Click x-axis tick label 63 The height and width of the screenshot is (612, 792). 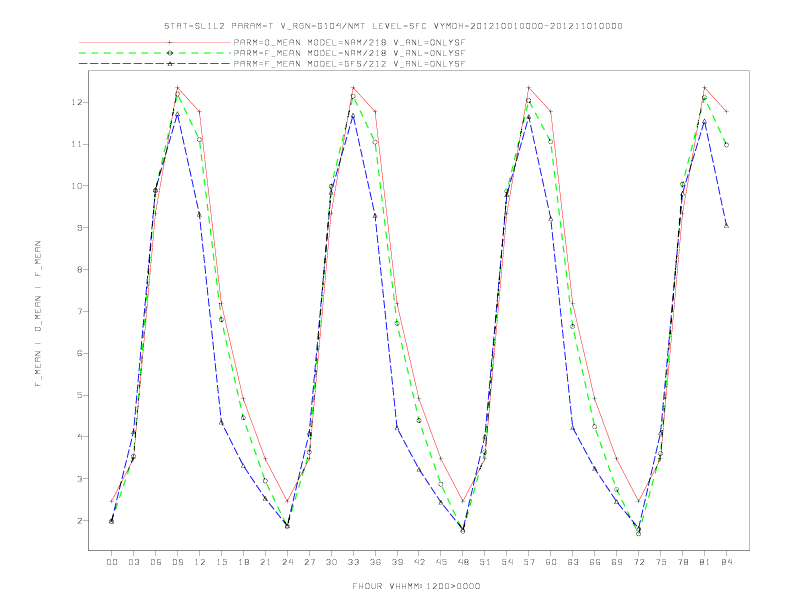point(573,562)
